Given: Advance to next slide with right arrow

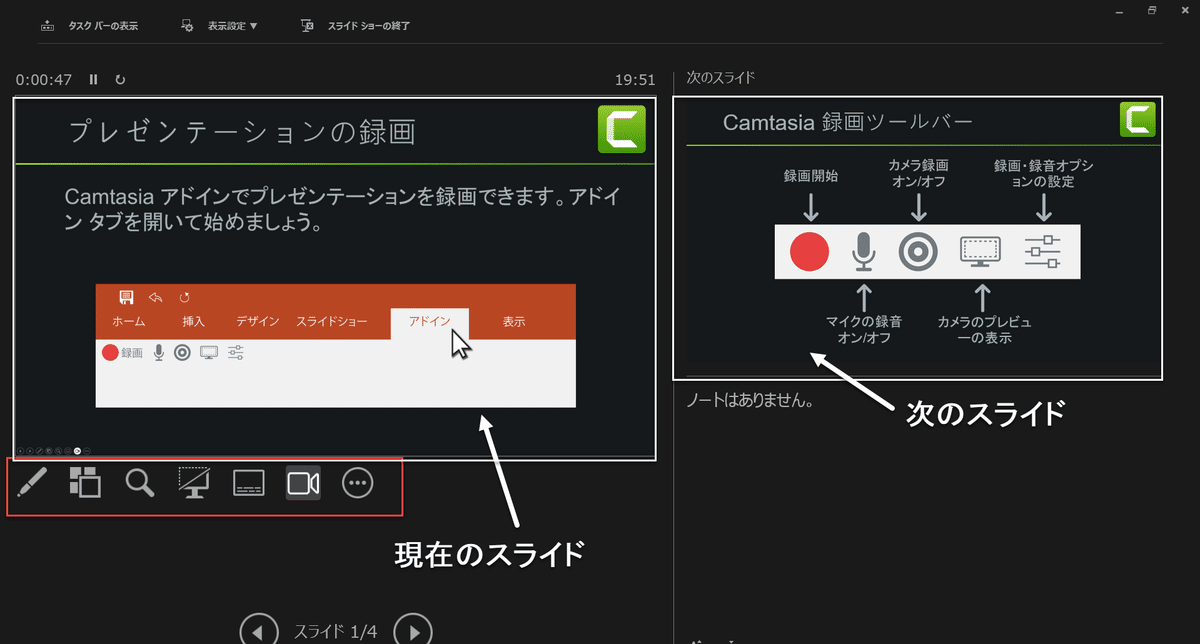Looking at the screenshot, I should pyautogui.click(x=413, y=631).
